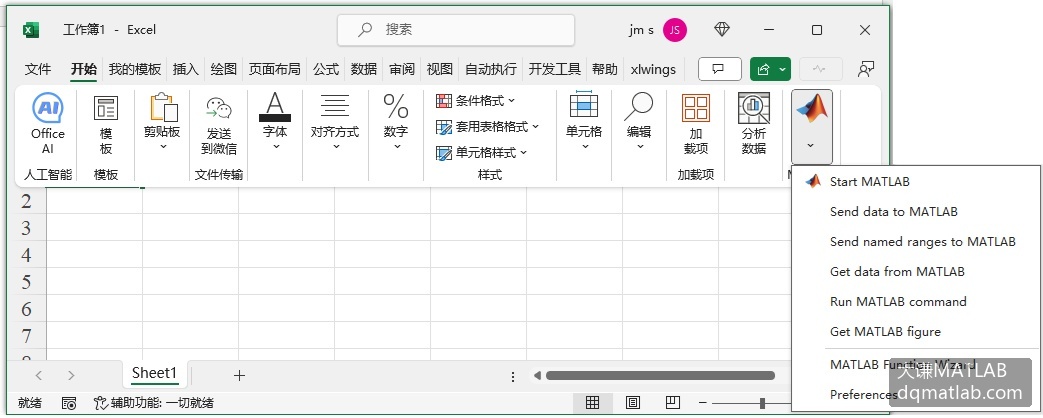Switch to the 视图 view tab
This screenshot has width=1043, height=418.
tap(440, 69)
